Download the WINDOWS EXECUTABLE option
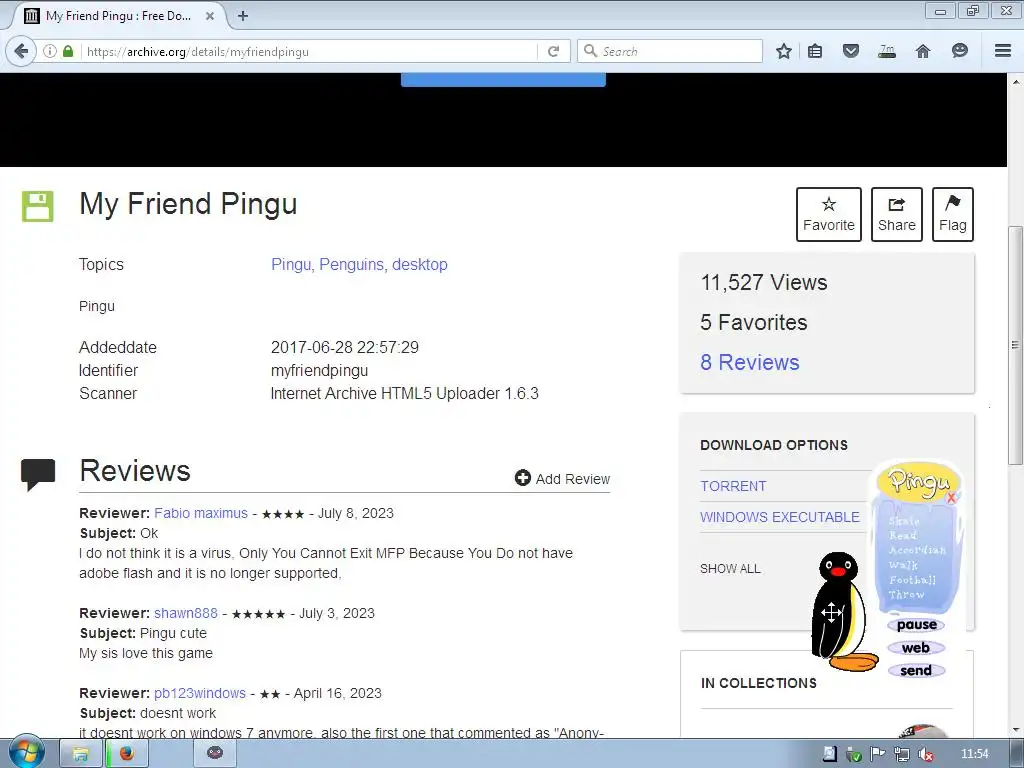The image size is (1024, 768). click(x=780, y=517)
